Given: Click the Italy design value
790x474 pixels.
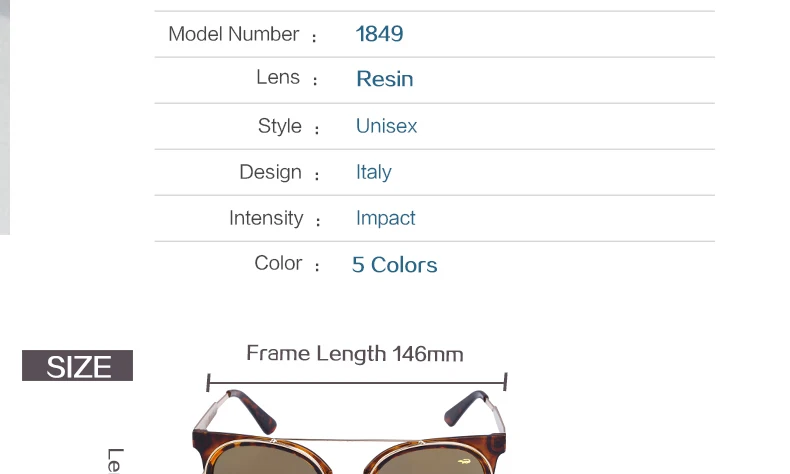Looking at the screenshot, I should tap(373, 172).
